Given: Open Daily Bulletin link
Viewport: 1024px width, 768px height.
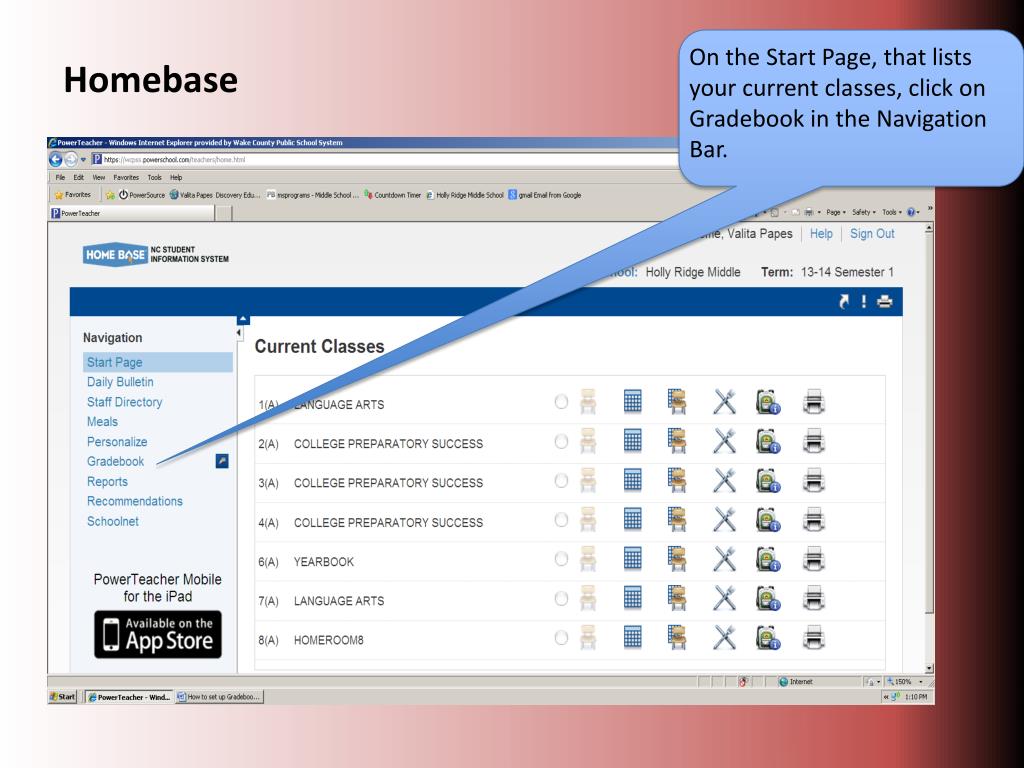Looking at the screenshot, I should click(x=120, y=381).
